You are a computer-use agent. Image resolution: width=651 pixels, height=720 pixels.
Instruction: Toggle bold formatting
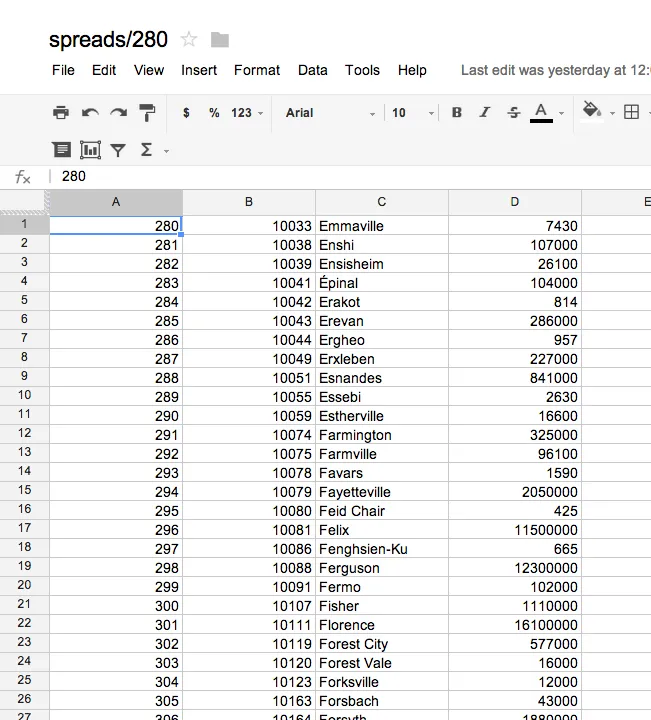point(456,112)
